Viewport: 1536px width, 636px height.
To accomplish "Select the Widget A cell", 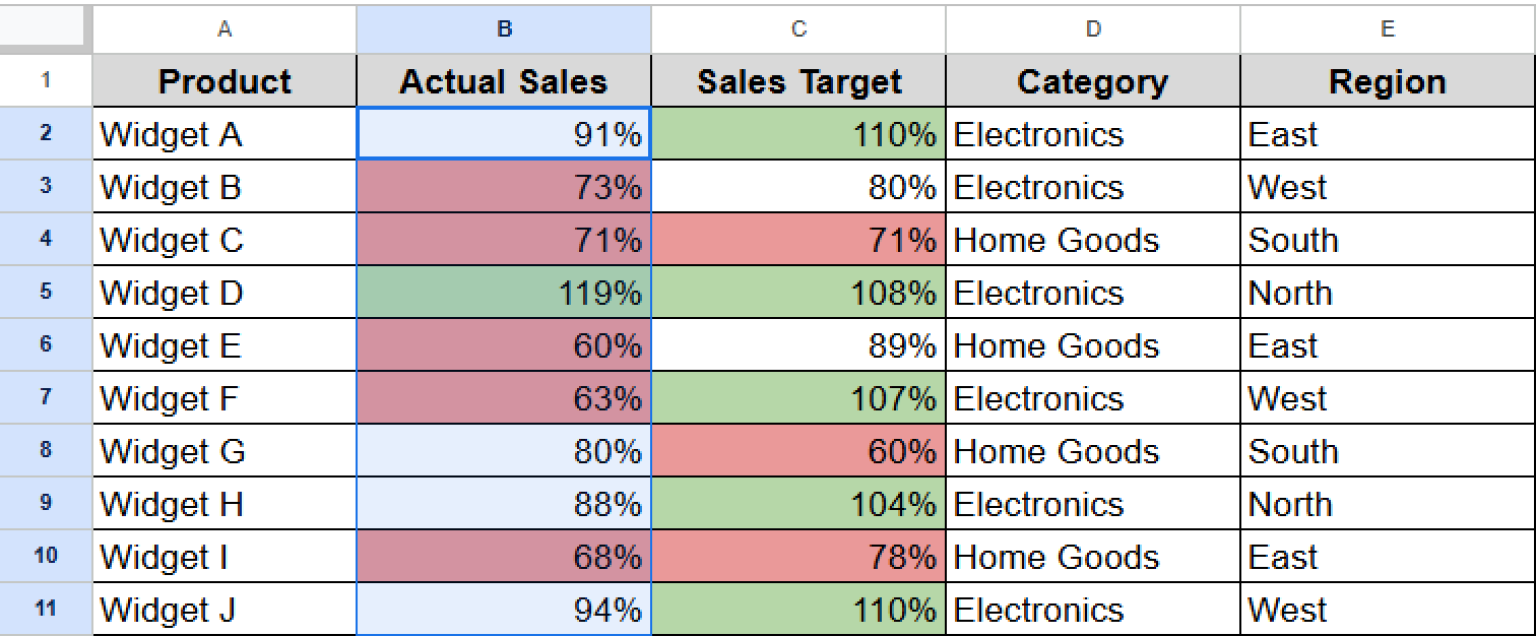I will pos(224,134).
